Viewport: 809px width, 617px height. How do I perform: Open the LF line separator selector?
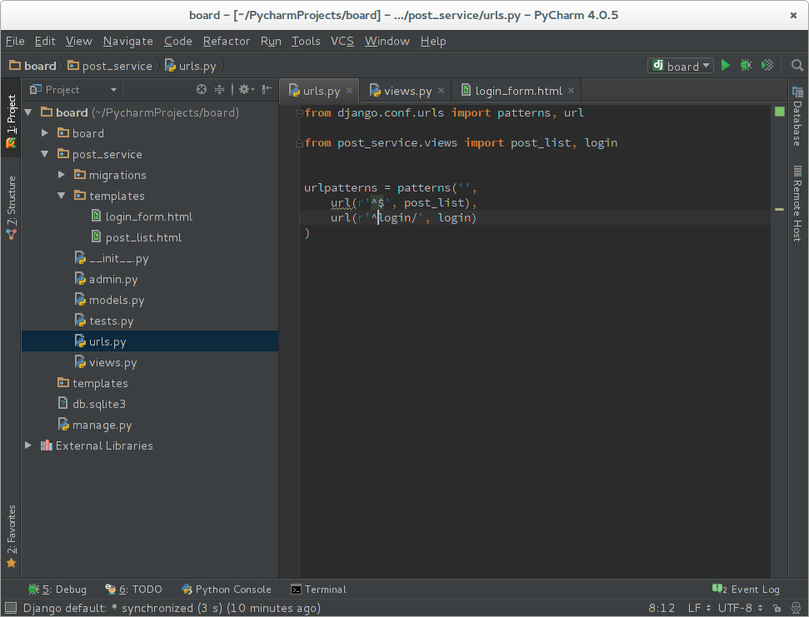pyautogui.click(x=699, y=608)
